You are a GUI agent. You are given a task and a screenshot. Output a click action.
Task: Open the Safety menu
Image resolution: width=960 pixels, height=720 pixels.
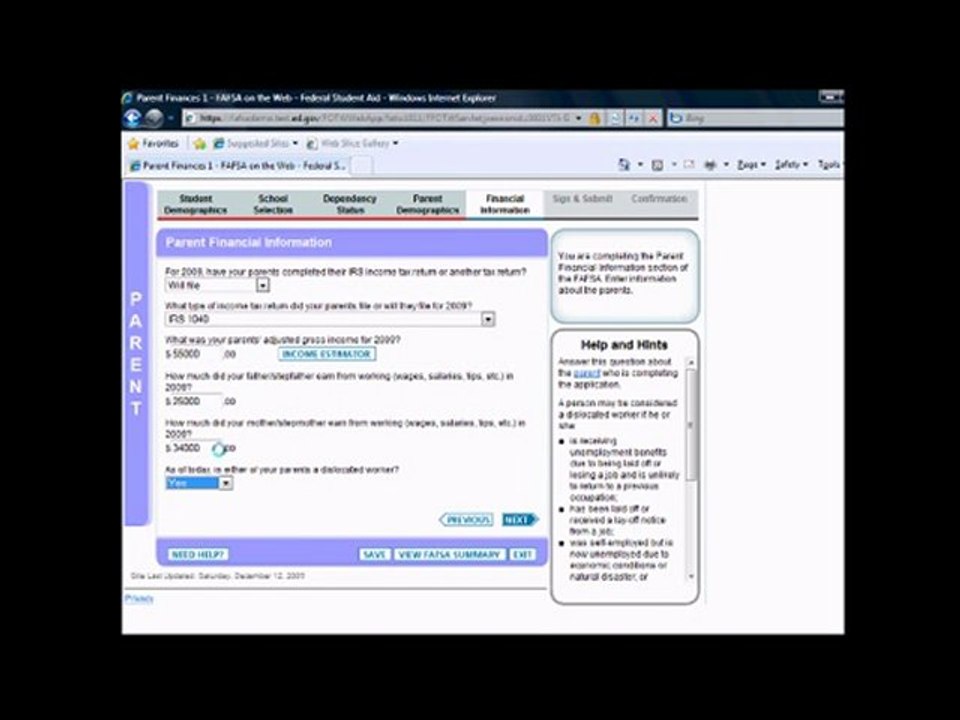pos(791,164)
